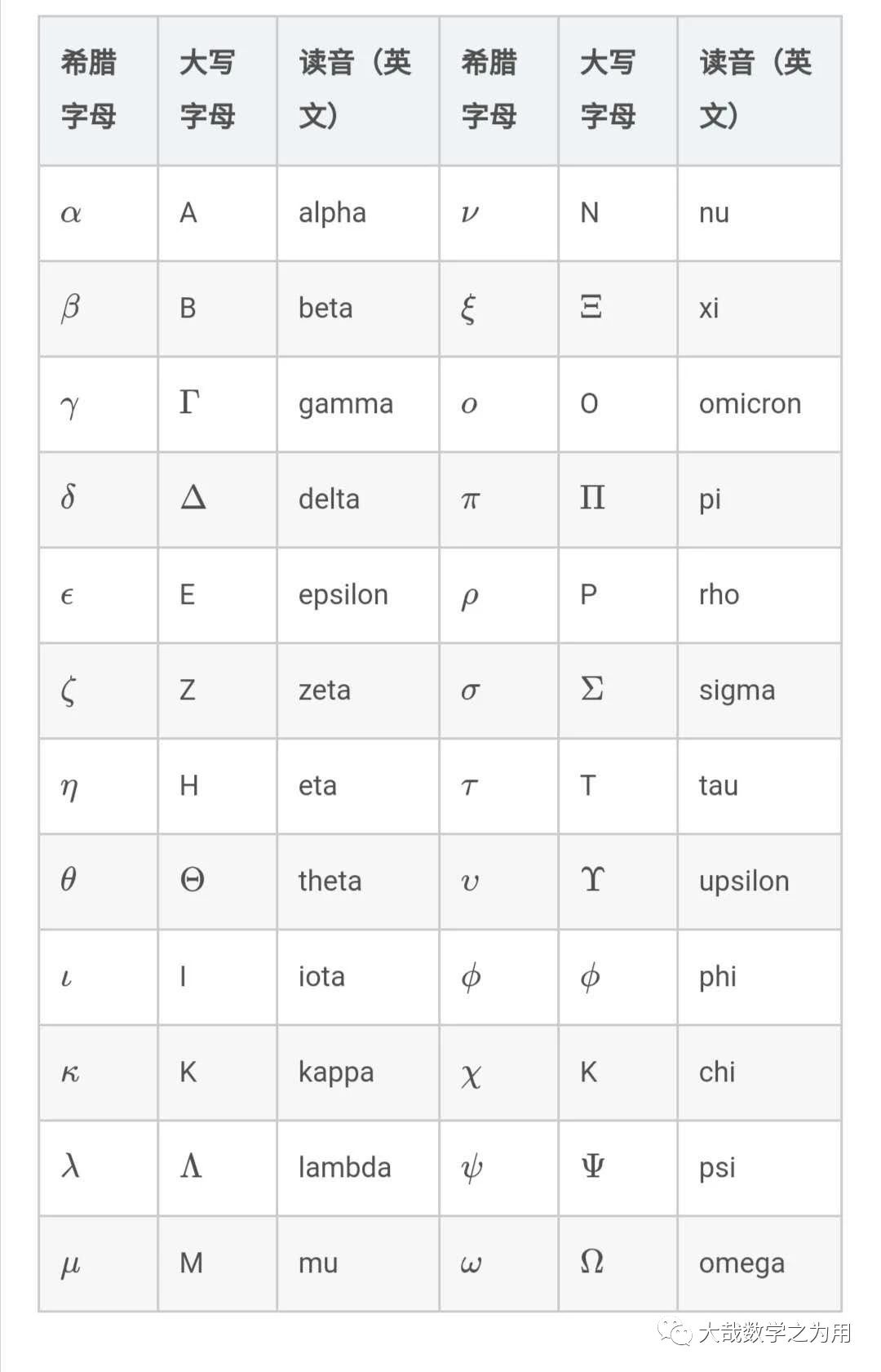Click the uppercase Psi symbol Ψ
Viewport: 881px width, 1372px height.
(592, 1166)
